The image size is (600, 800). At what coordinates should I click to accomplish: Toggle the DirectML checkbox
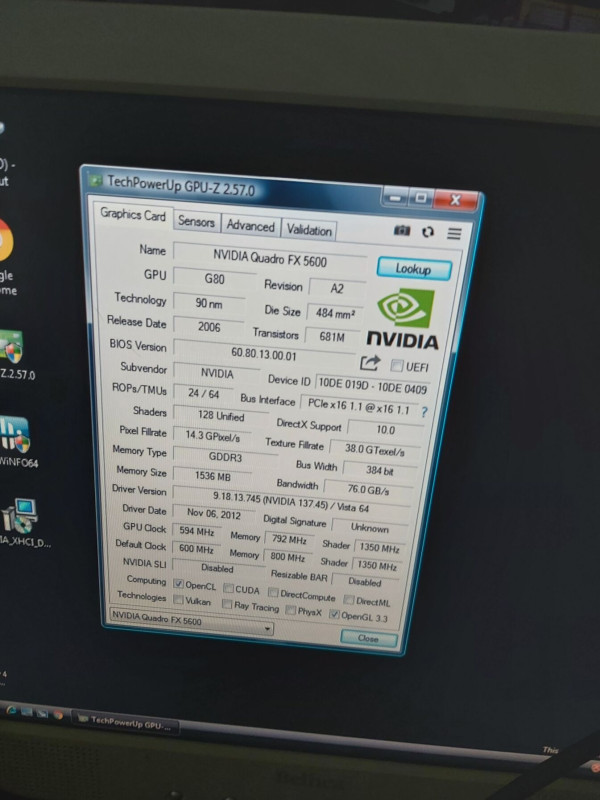[348, 599]
